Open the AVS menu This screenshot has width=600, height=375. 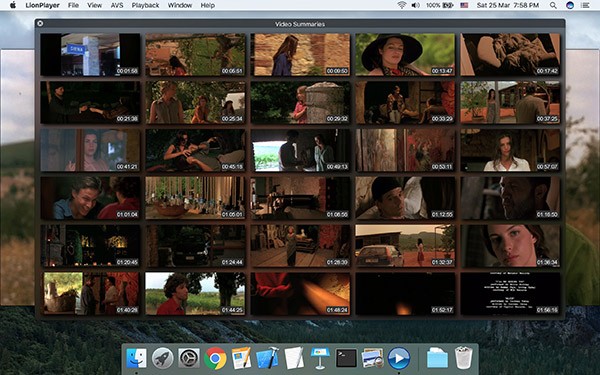pyautogui.click(x=117, y=5)
